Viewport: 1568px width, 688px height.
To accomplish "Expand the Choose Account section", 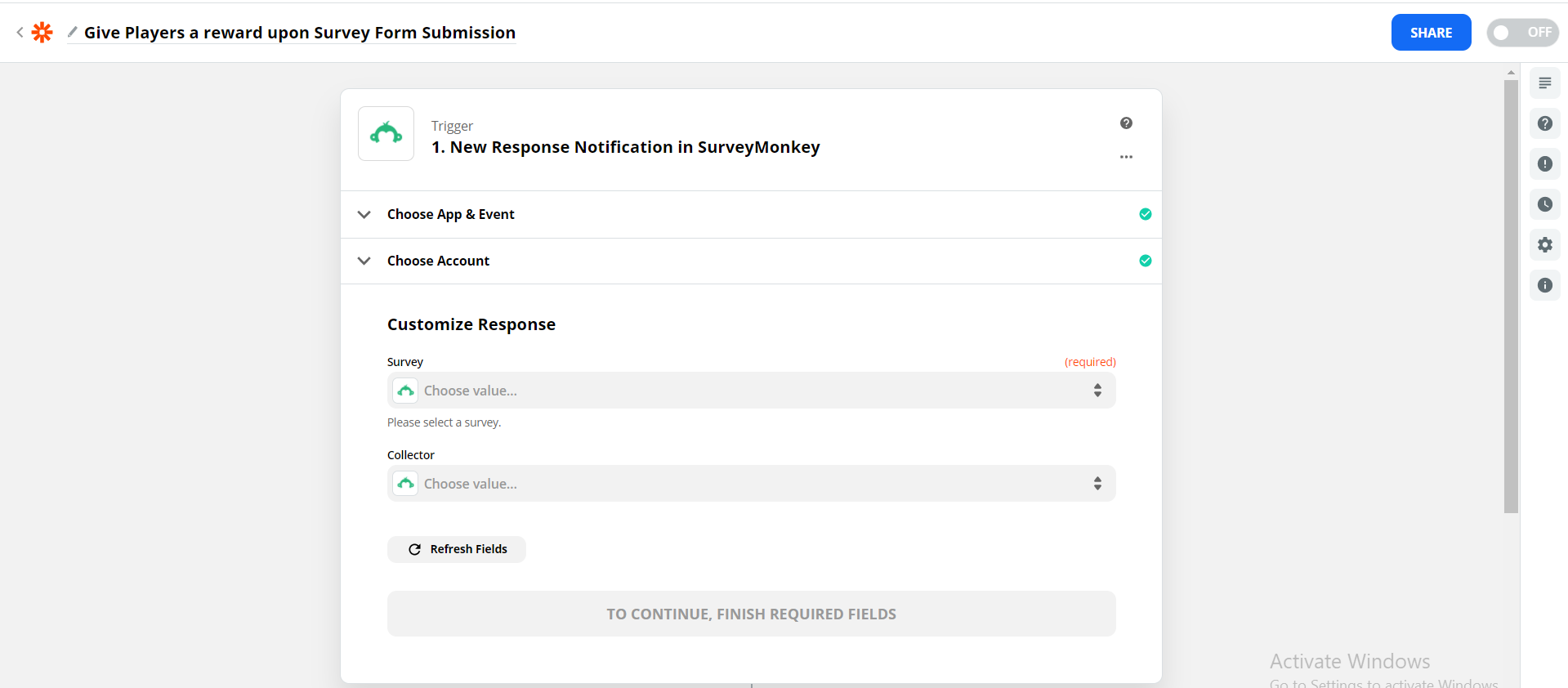I will (751, 261).
